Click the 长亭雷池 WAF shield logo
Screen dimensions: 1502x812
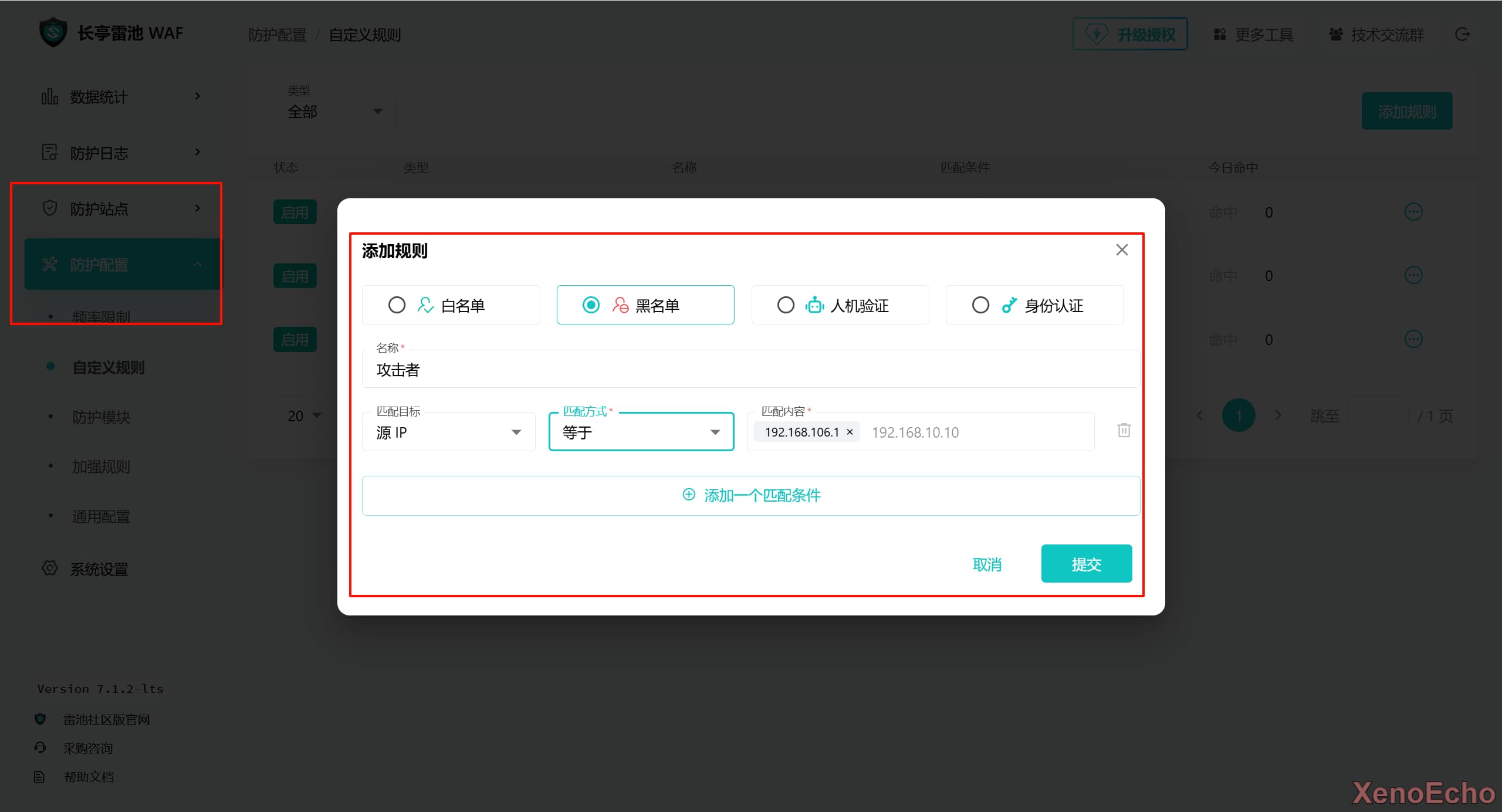click(x=53, y=32)
